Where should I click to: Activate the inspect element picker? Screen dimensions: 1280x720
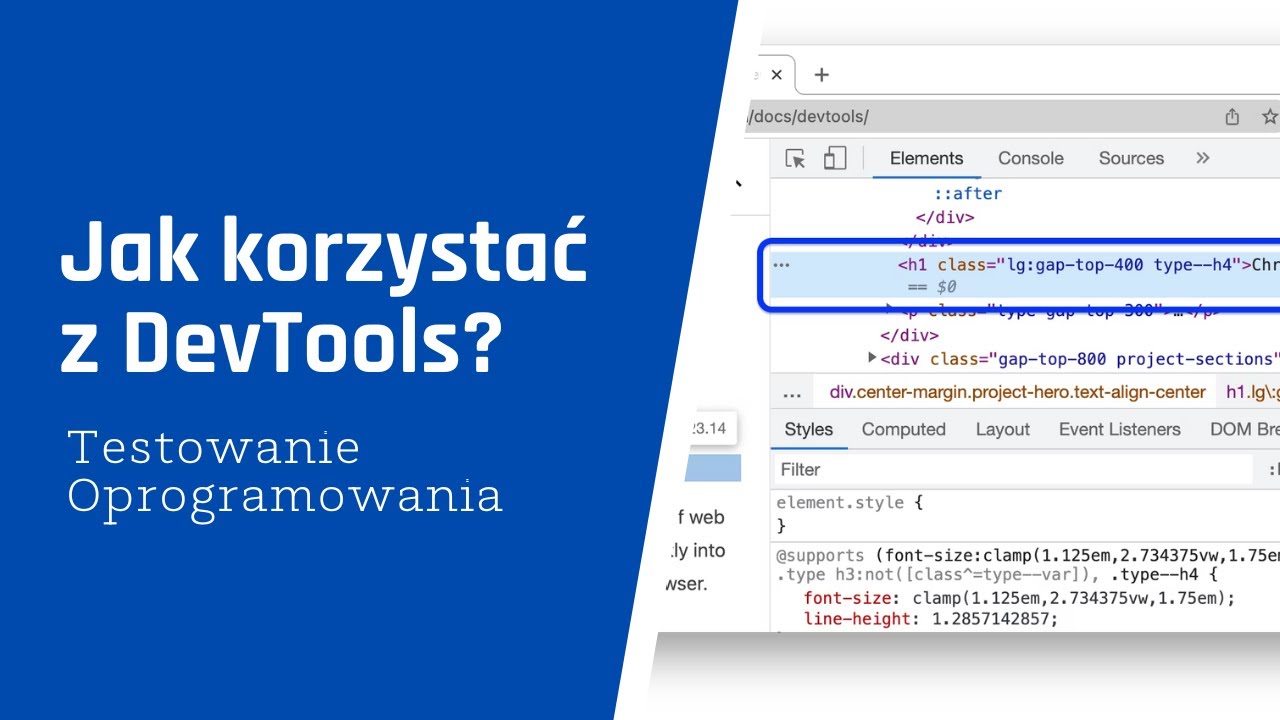click(795, 158)
